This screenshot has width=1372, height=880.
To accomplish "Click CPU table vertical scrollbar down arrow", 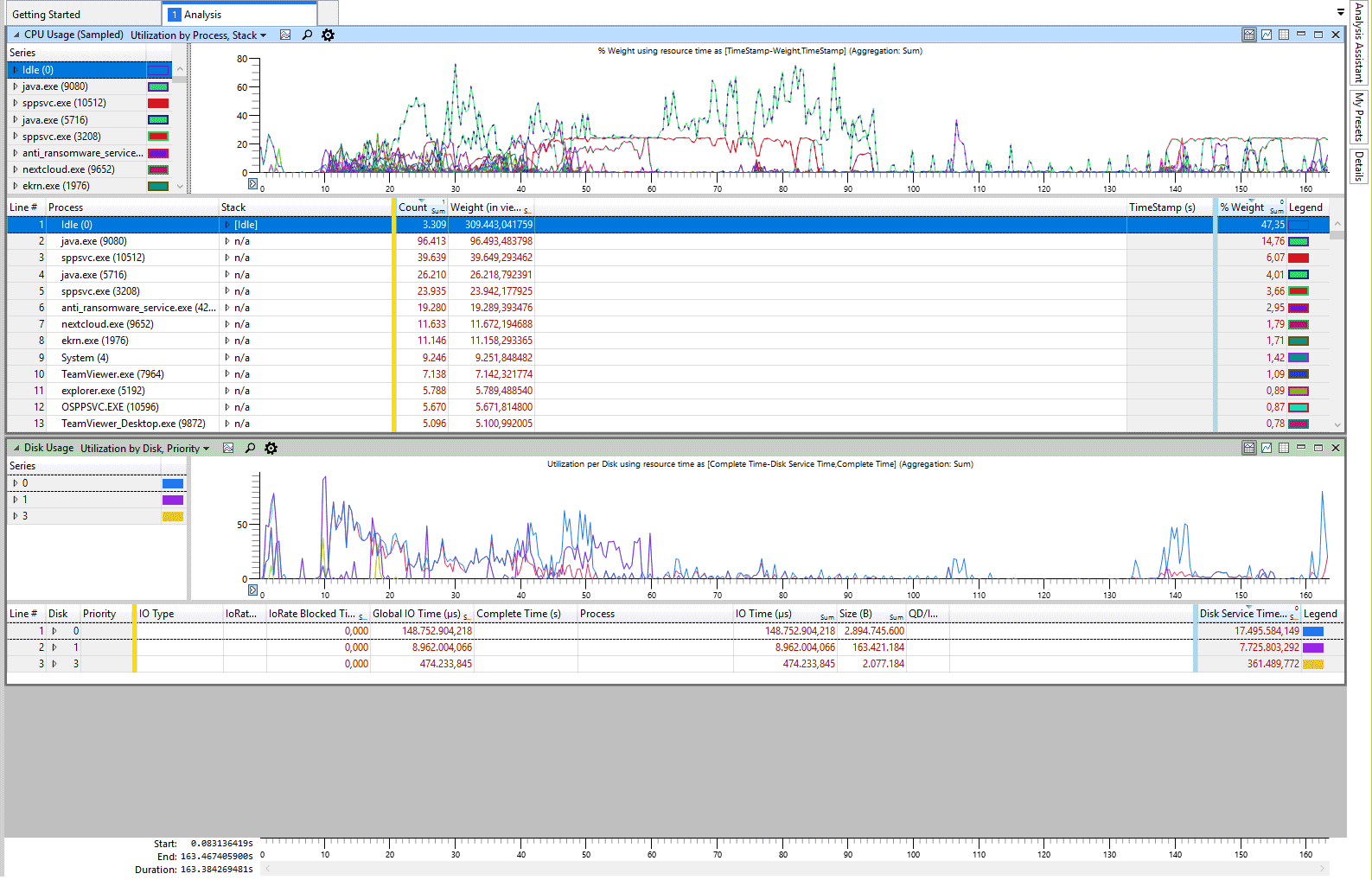I will (1337, 424).
